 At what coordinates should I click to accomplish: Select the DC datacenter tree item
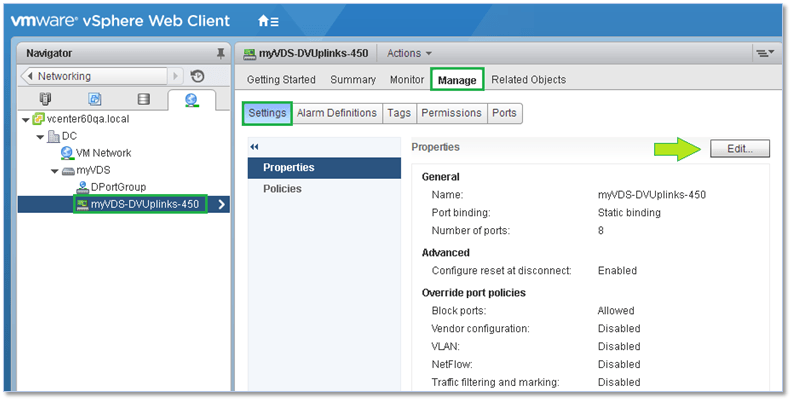pyautogui.click(x=69, y=136)
